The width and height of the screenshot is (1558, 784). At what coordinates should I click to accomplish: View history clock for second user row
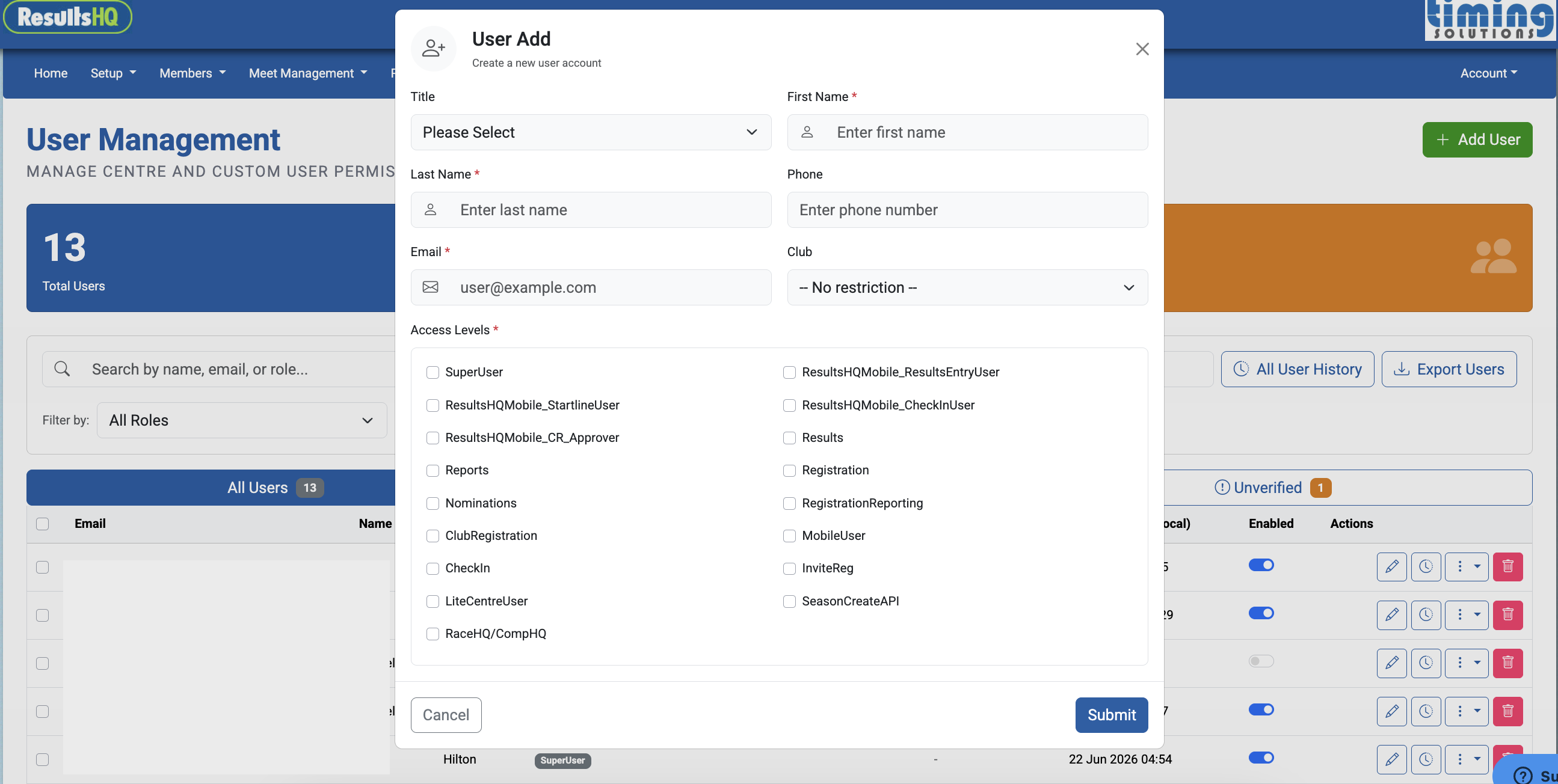tap(1426, 614)
